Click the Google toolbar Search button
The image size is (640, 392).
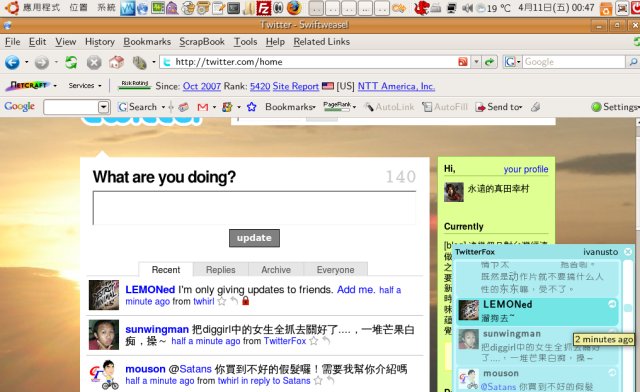138,107
